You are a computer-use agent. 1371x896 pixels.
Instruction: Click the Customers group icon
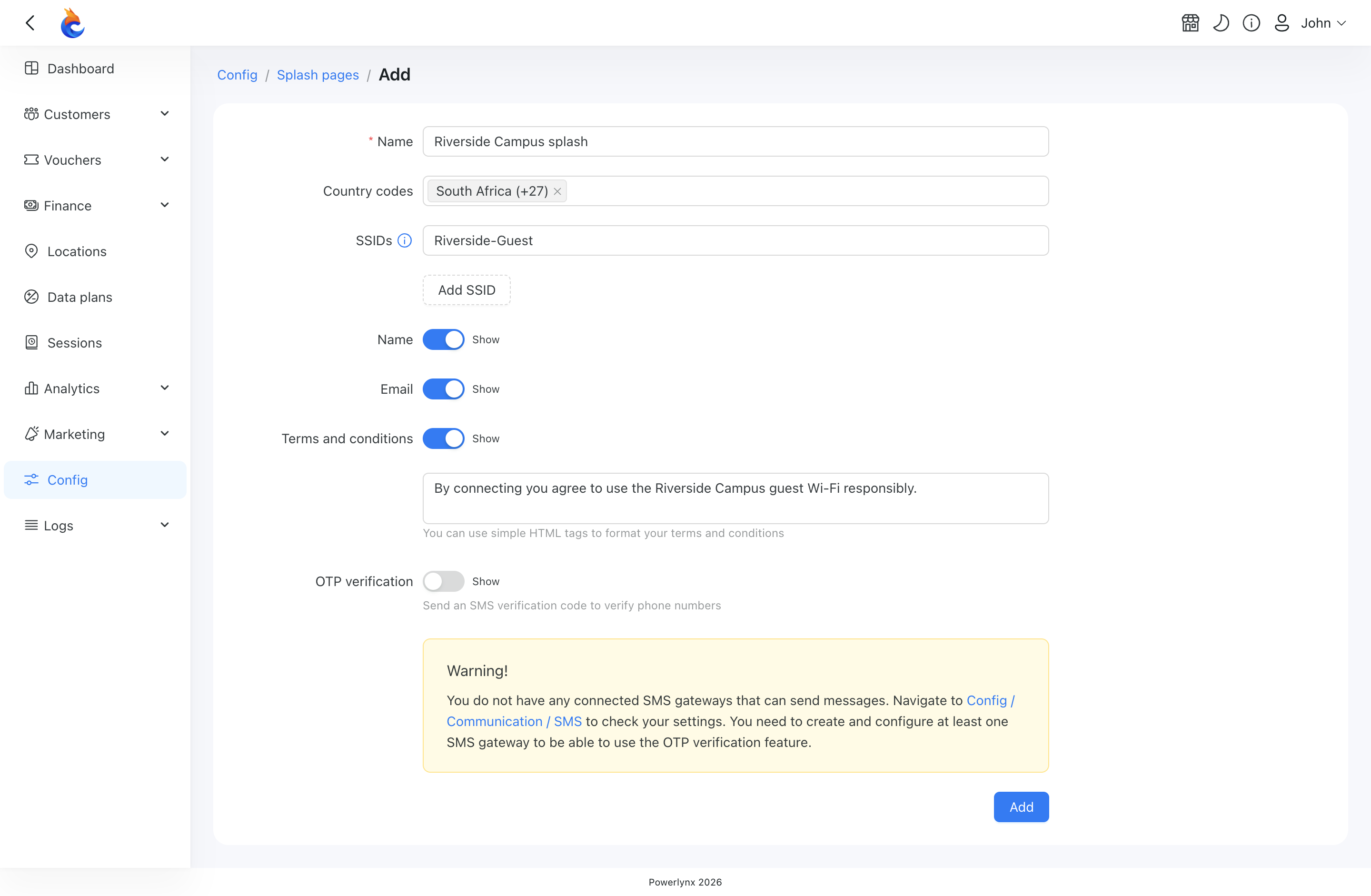pyautogui.click(x=32, y=113)
